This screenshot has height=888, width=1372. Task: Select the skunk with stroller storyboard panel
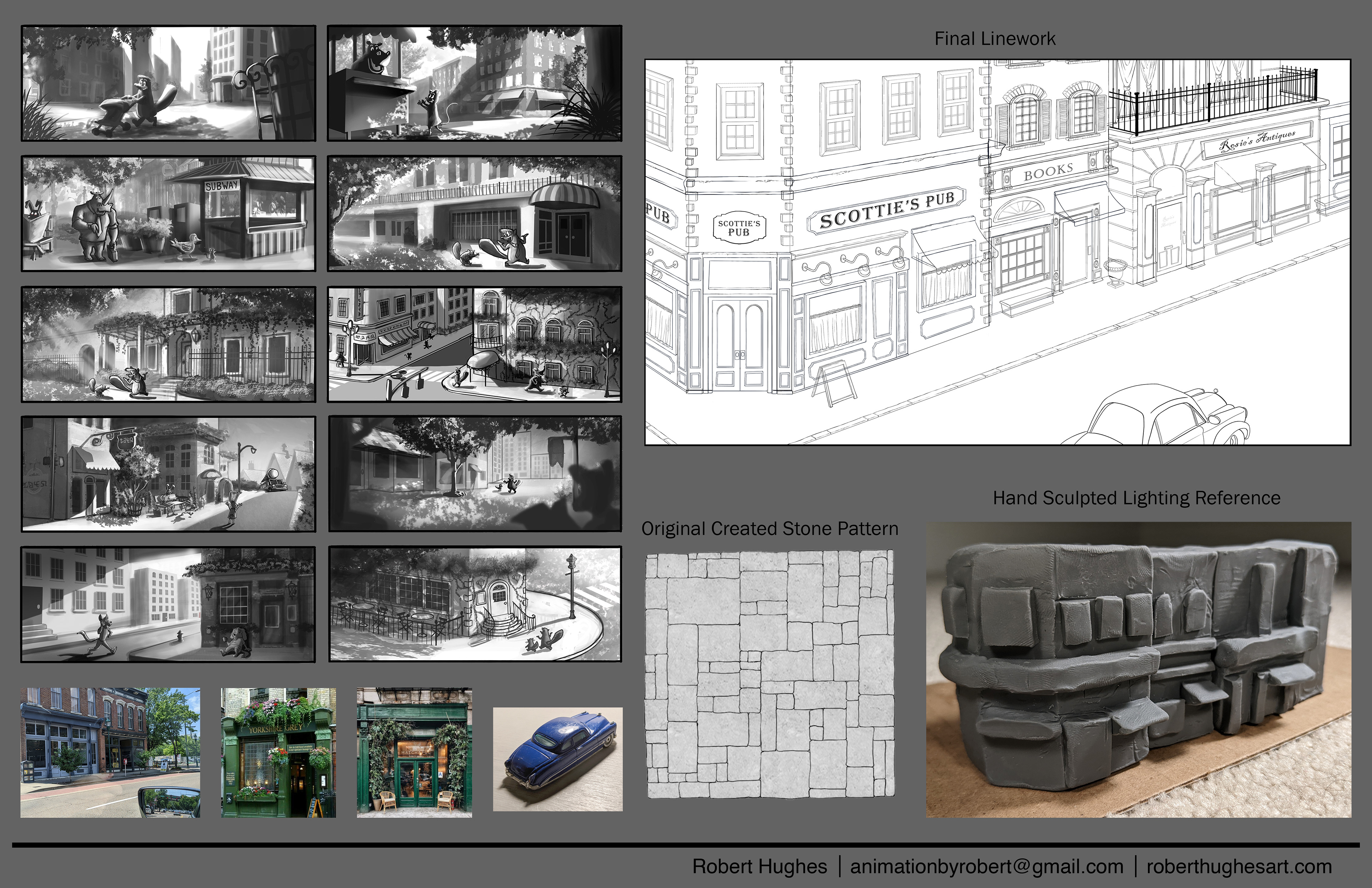[168, 83]
